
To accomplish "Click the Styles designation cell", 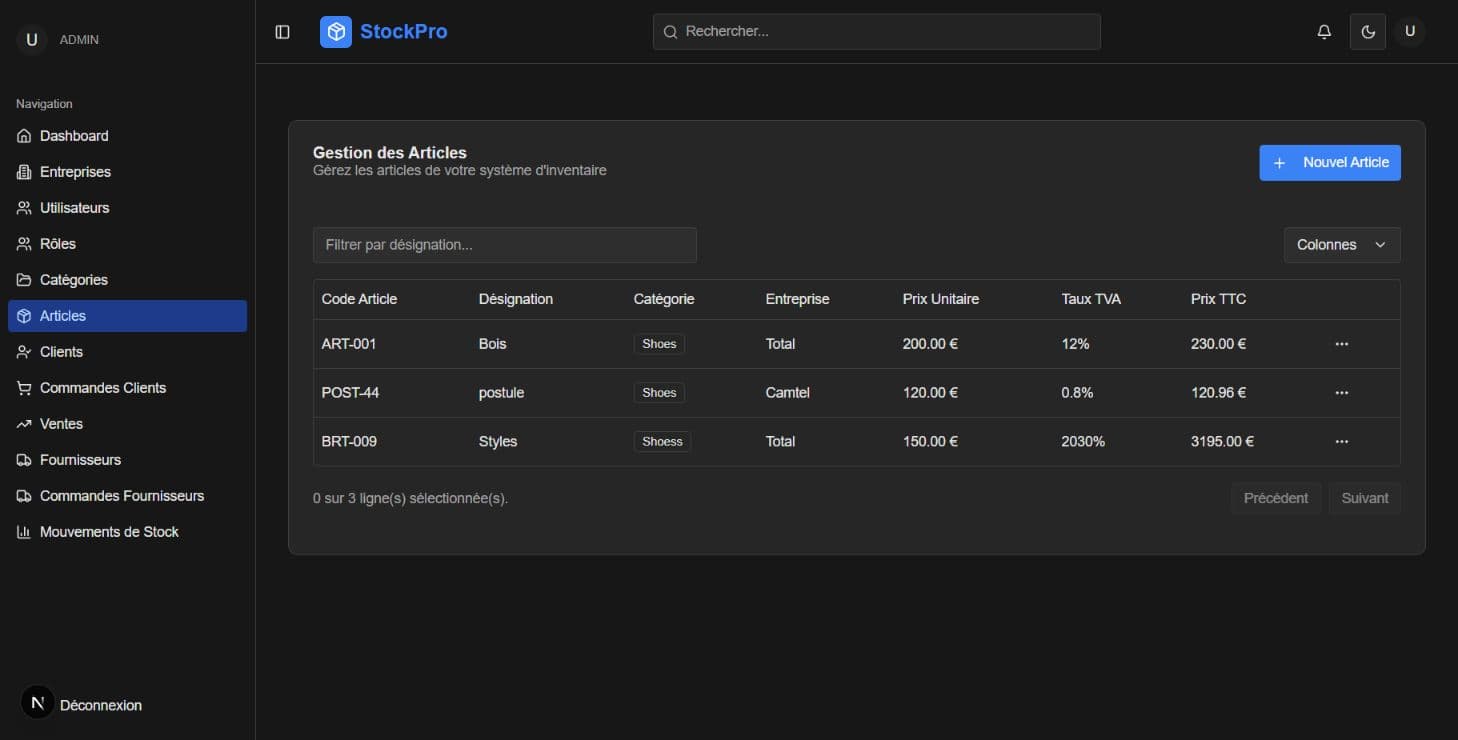I will 498,441.
